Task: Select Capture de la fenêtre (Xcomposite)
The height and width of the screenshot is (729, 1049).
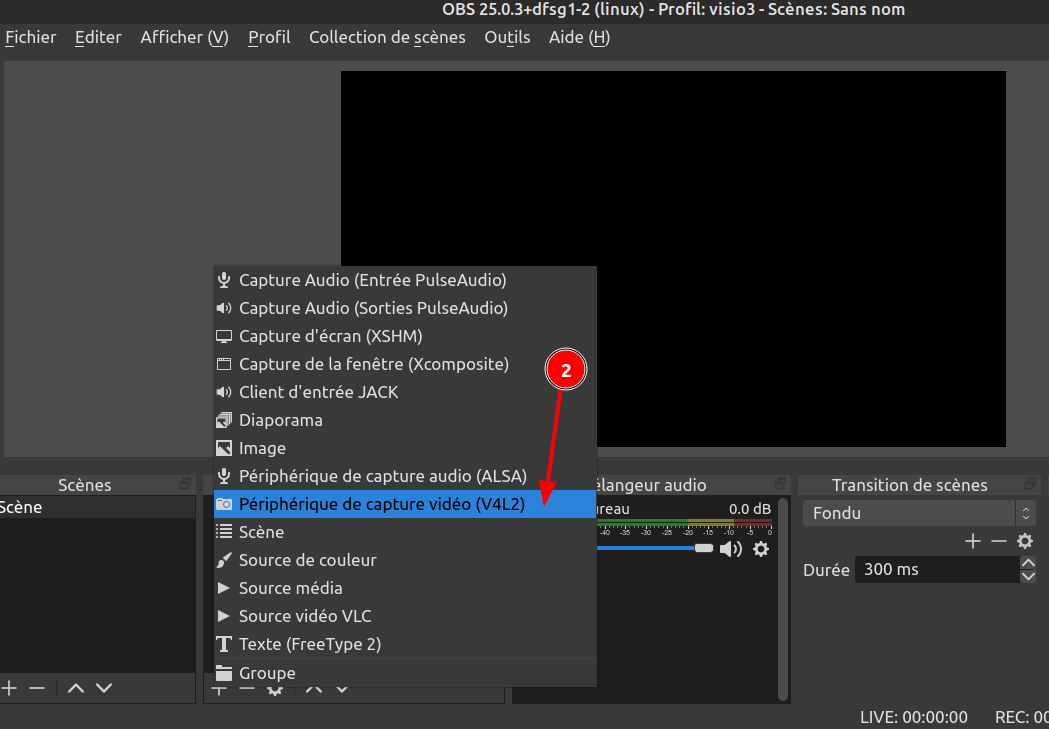Action: (x=405, y=364)
